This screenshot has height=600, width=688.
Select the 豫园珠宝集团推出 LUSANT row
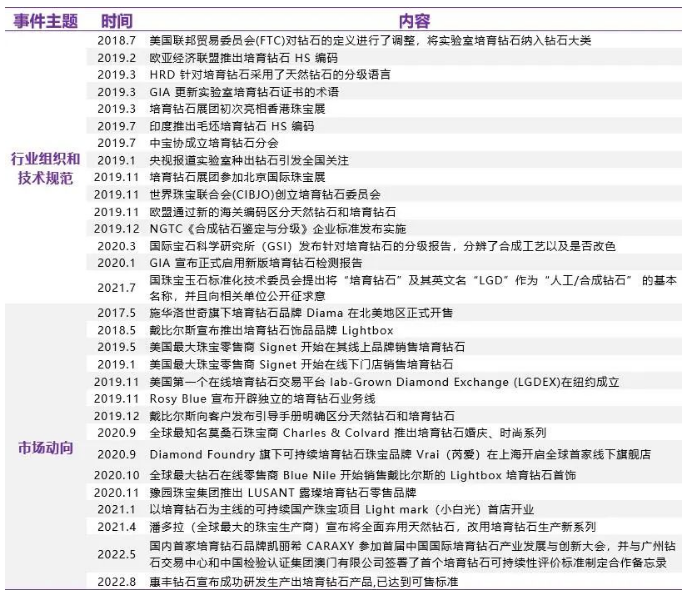tap(283, 493)
